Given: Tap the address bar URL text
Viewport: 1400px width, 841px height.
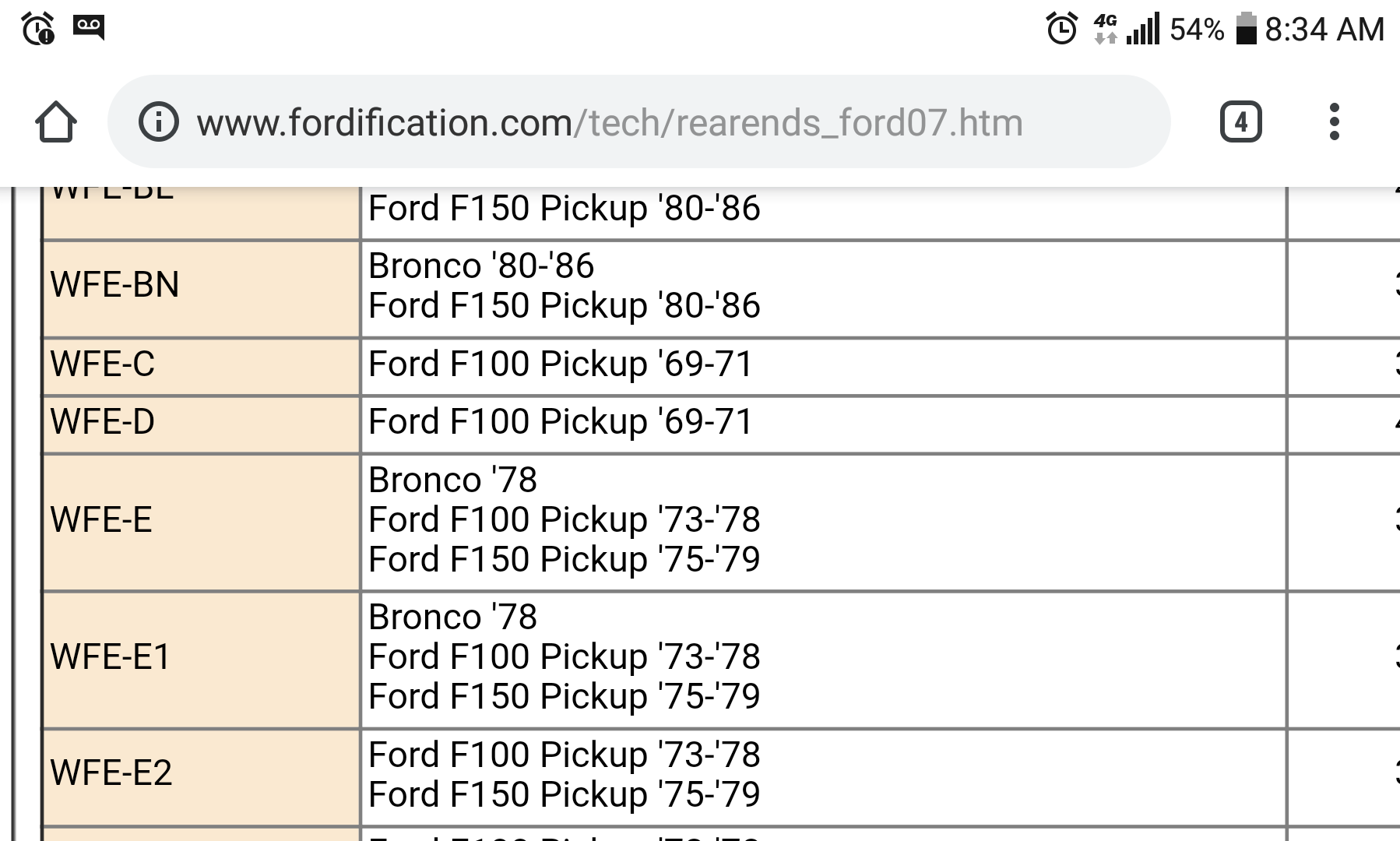Looking at the screenshot, I should tap(610, 121).
